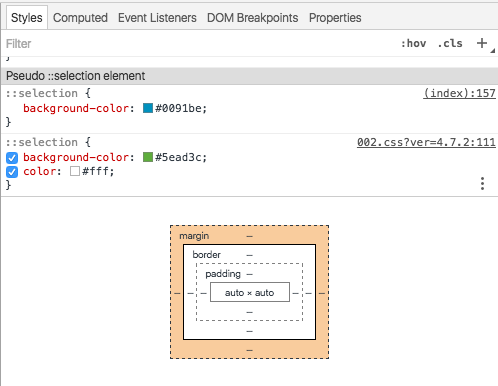Image resolution: width=498 pixels, height=386 pixels.
Task: Click the border-right dash value in box model
Action: click(309, 293)
